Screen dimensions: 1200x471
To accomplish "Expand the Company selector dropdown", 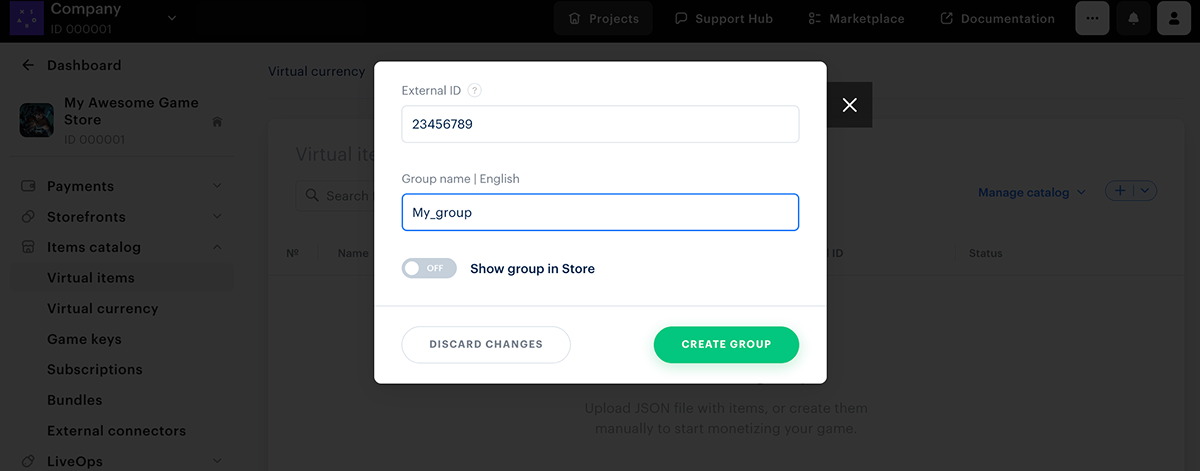I will click(171, 17).
